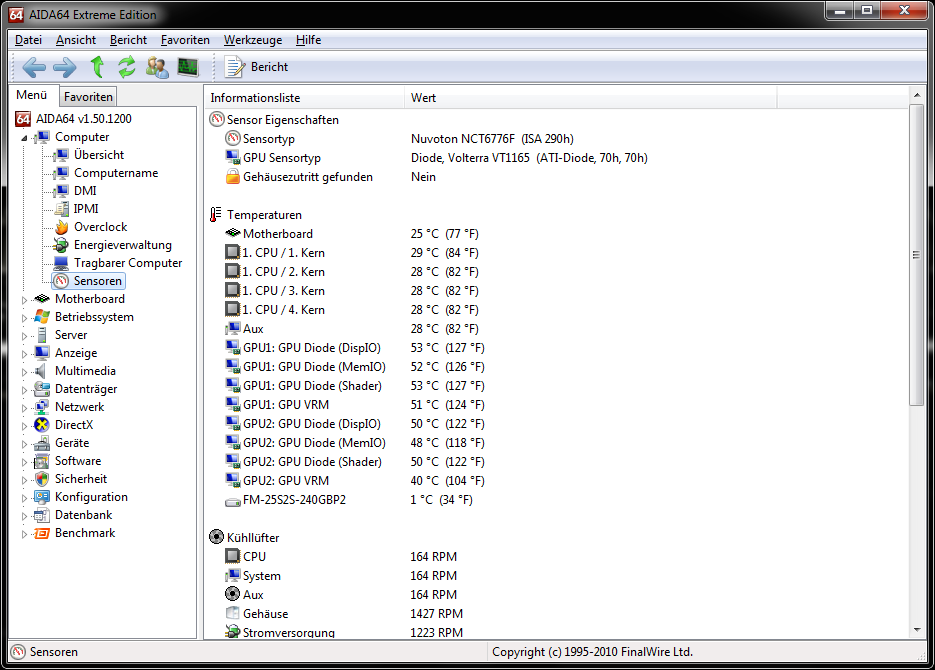Viewport: 935px width, 670px height.
Task: Click the Datenbank icon in tree
Action: [x=42, y=515]
